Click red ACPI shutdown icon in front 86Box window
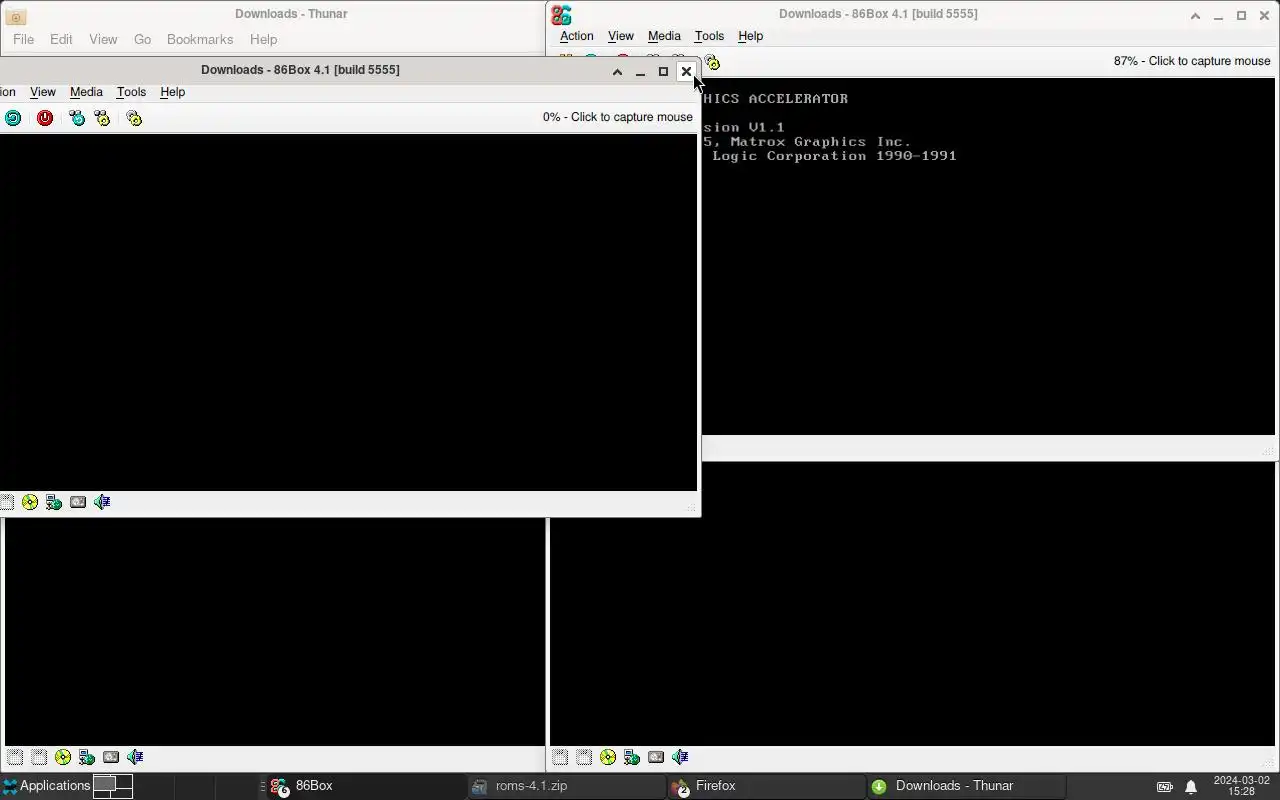The width and height of the screenshot is (1280, 800). 45,118
